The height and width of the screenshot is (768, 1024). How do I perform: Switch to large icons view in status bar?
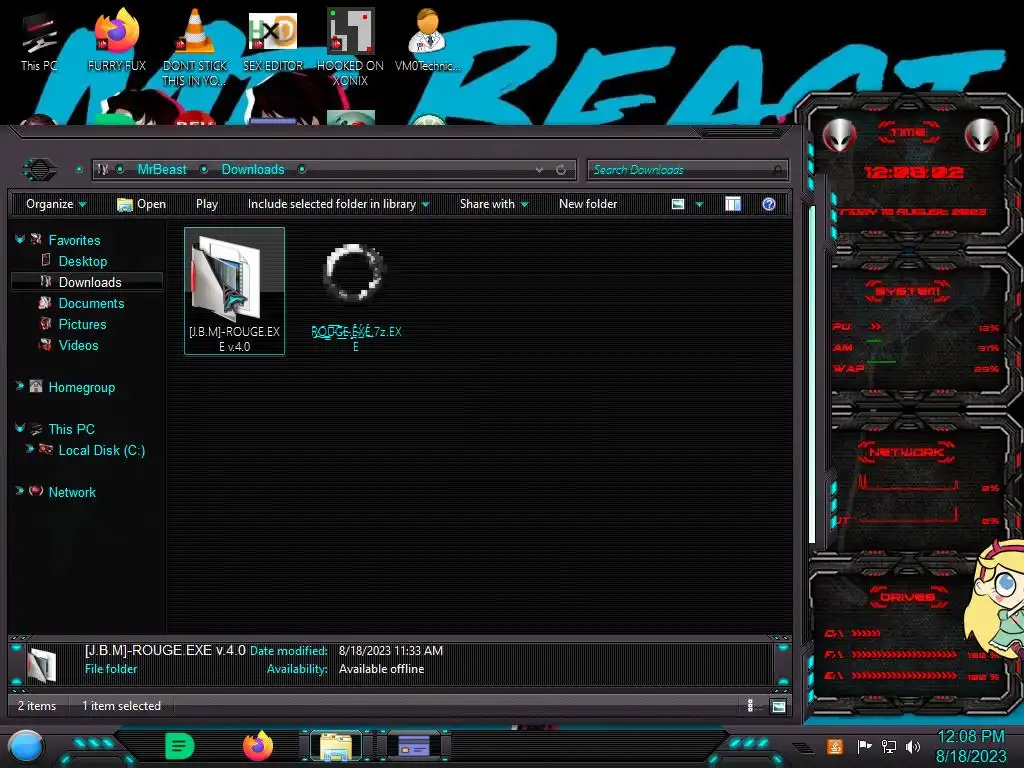coord(778,706)
